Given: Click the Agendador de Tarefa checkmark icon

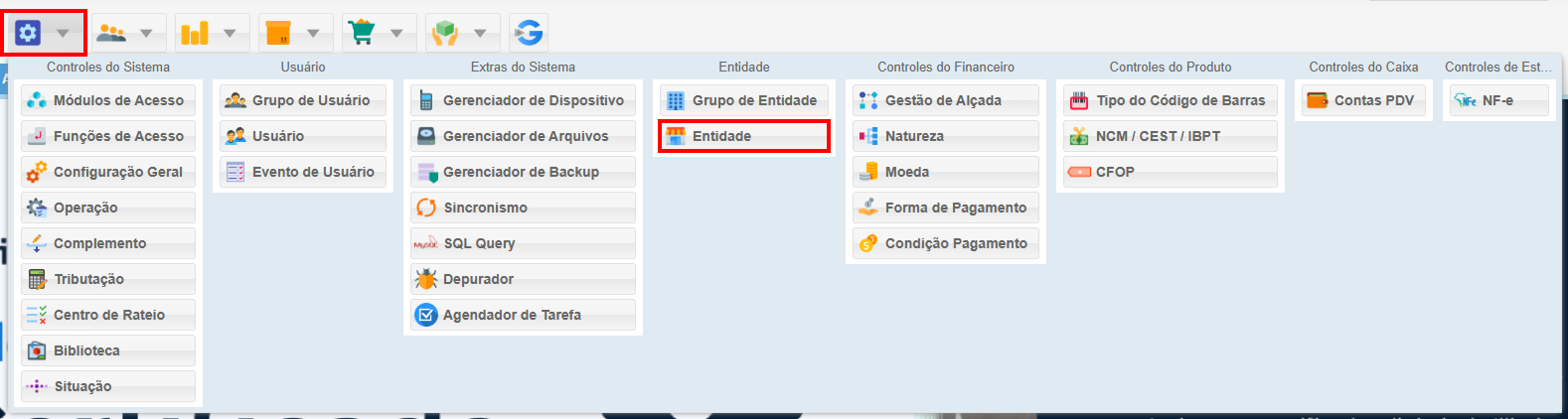Looking at the screenshot, I should (x=426, y=315).
